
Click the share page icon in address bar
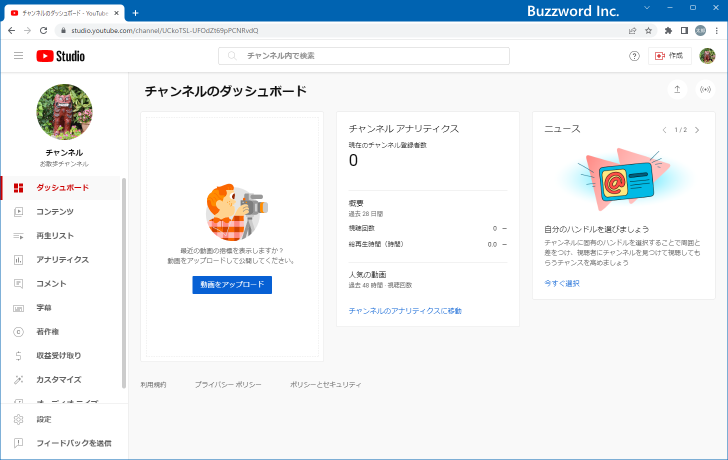click(x=632, y=31)
